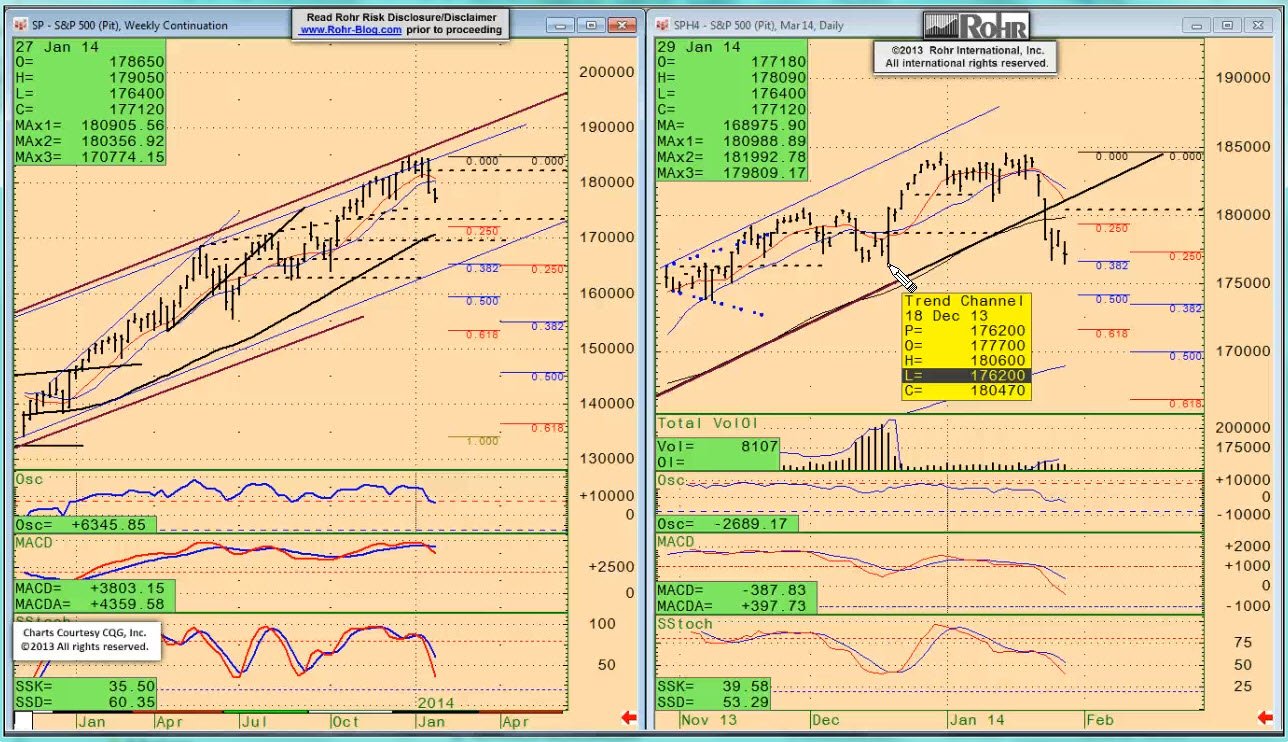Click the Jul marker on weekly time axis
This screenshot has width=1288, height=742.
click(251, 720)
